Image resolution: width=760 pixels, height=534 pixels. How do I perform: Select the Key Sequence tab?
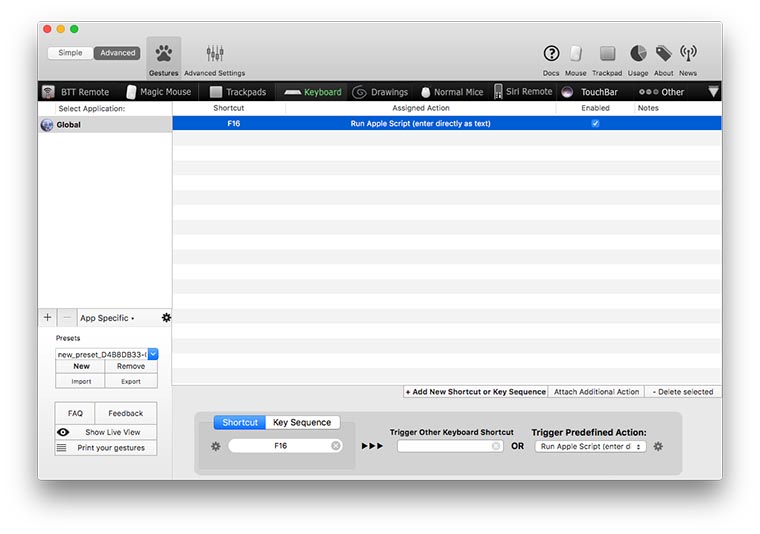click(x=302, y=422)
